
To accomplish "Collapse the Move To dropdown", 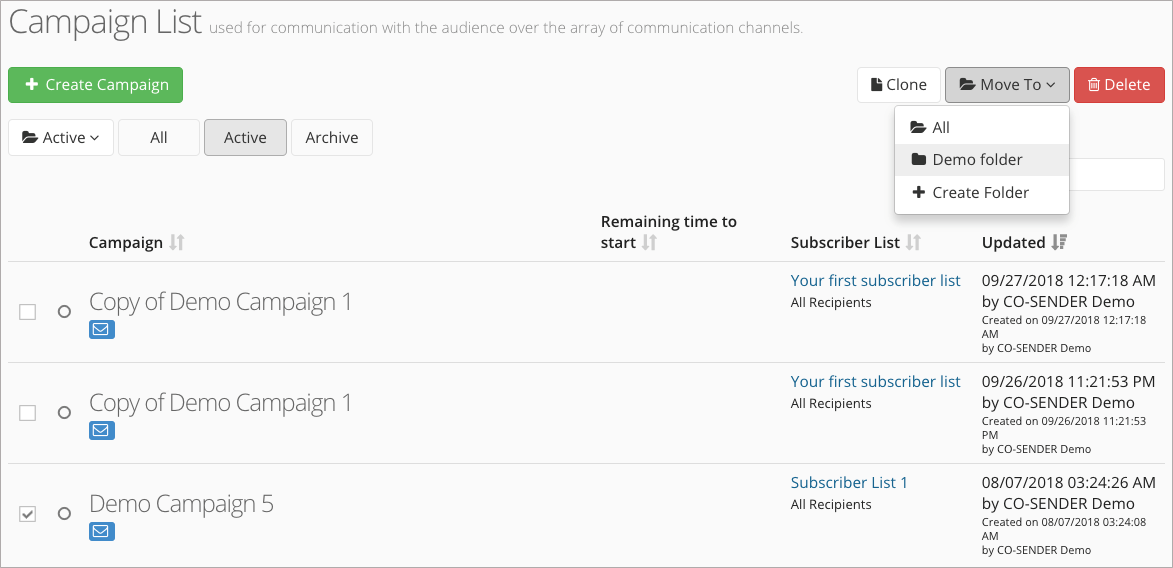I will (x=1007, y=85).
